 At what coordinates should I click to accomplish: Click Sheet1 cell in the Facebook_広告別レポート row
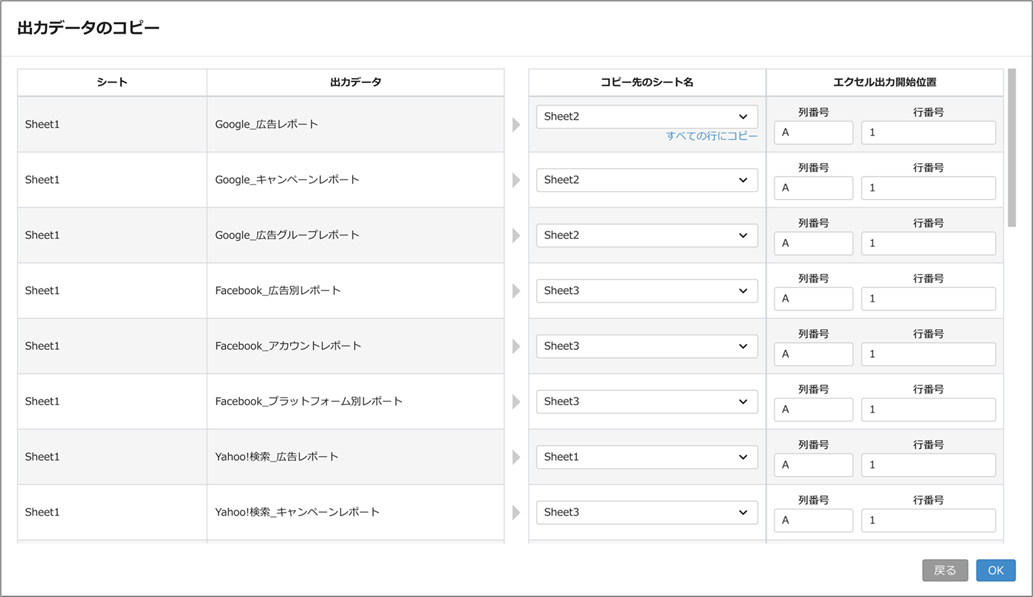tap(112, 291)
